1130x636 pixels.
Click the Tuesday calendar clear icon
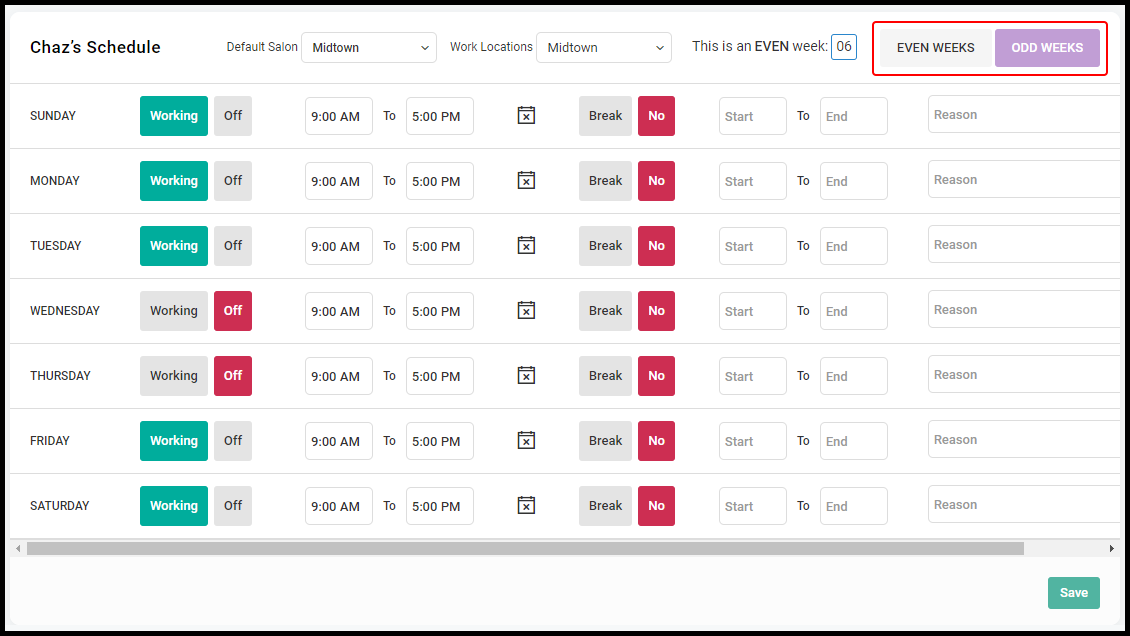click(526, 246)
